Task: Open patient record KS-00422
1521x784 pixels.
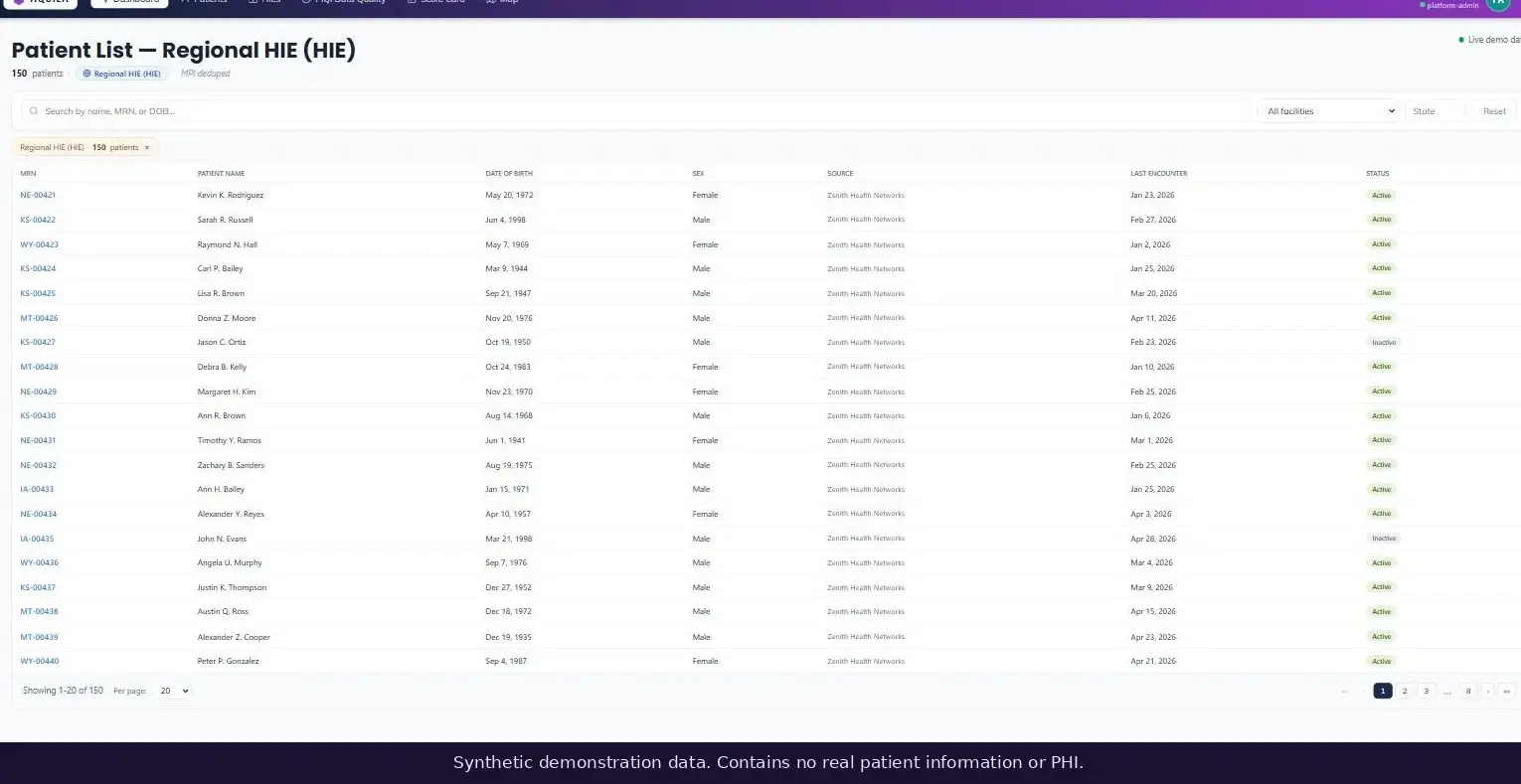Action: point(38,220)
